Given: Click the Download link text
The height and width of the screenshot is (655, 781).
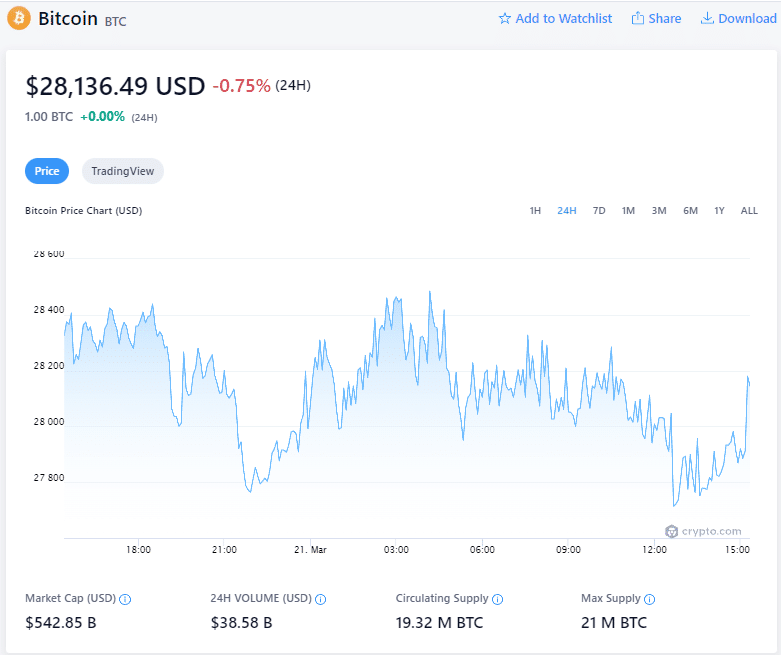Looking at the screenshot, I should click(747, 18).
